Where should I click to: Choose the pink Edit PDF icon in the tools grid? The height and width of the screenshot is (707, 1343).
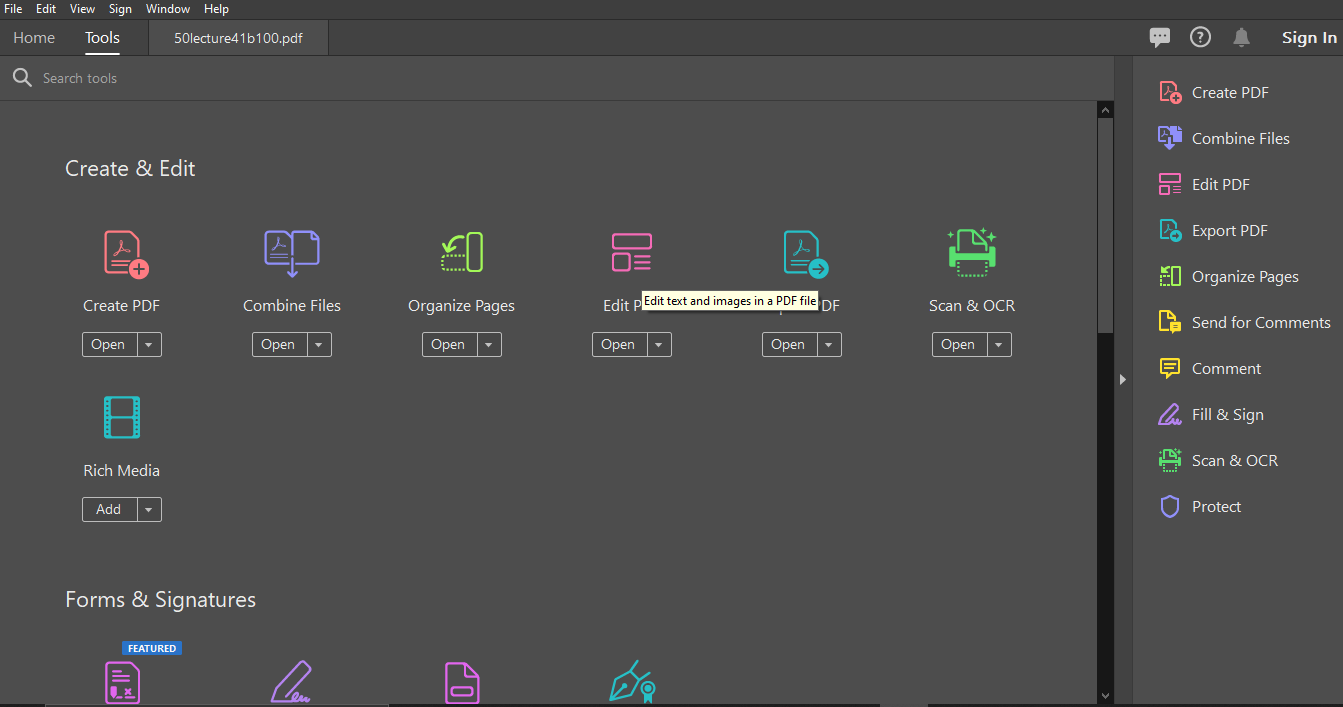coord(631,253)
